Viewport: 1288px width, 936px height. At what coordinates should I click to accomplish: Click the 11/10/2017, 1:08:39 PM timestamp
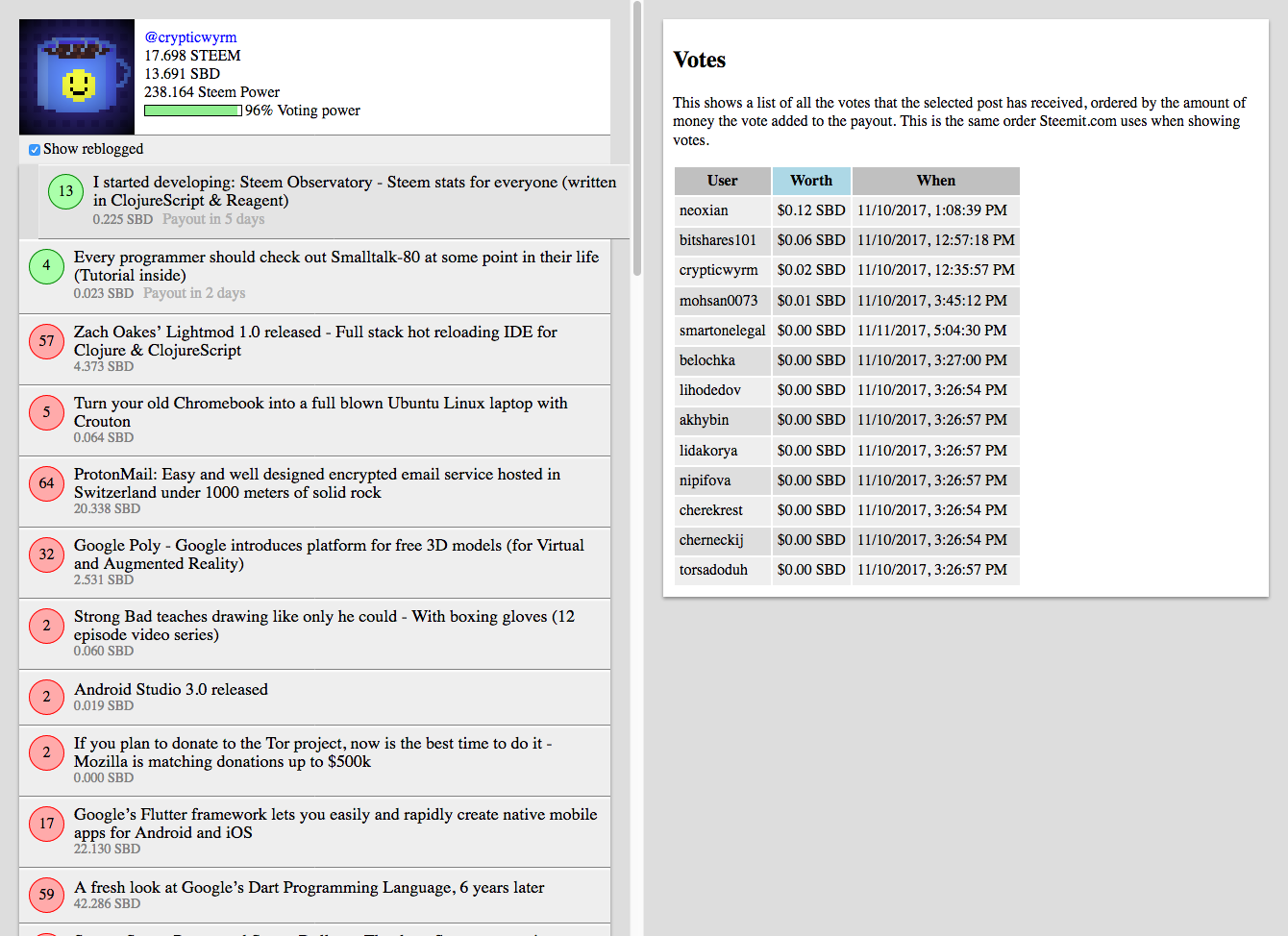point(936,210)
